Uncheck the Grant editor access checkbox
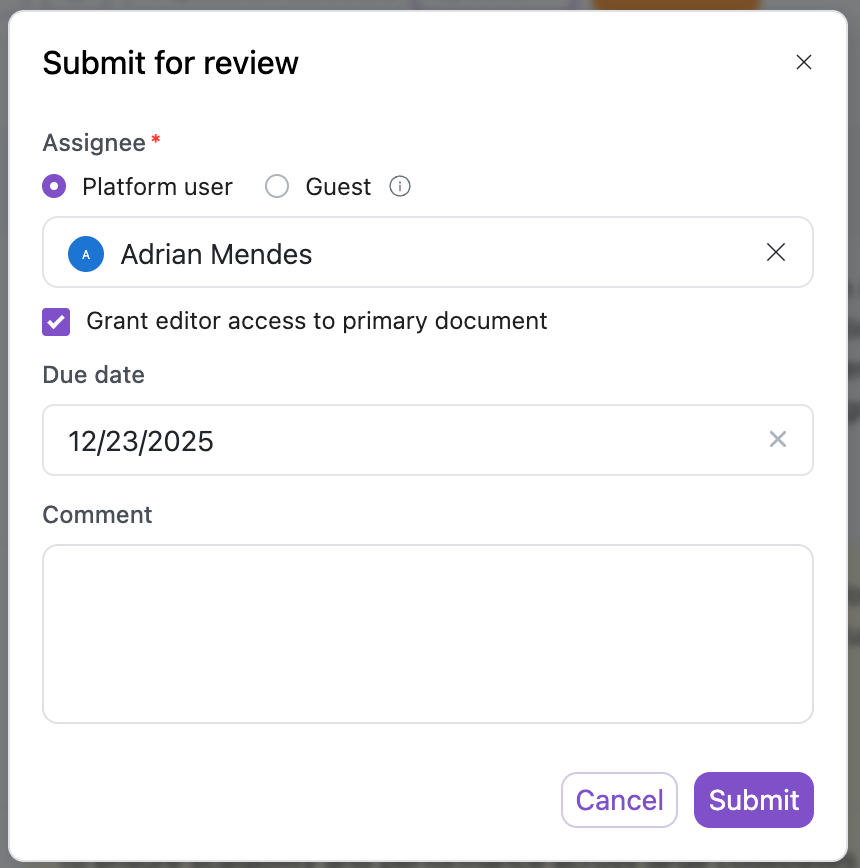The height and width of the screenshot is (868, 860). tap(56, 322)
